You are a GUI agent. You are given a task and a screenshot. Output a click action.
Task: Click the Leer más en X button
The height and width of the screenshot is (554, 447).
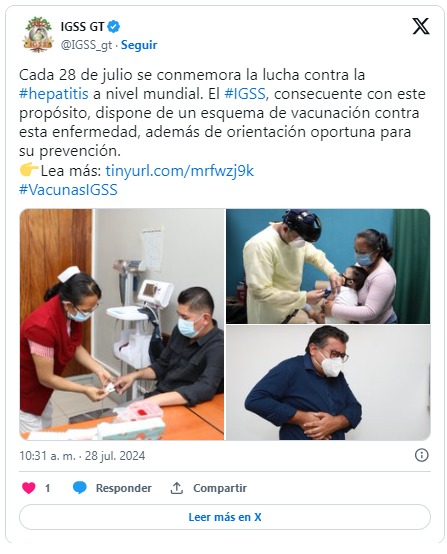click(225, 517)
